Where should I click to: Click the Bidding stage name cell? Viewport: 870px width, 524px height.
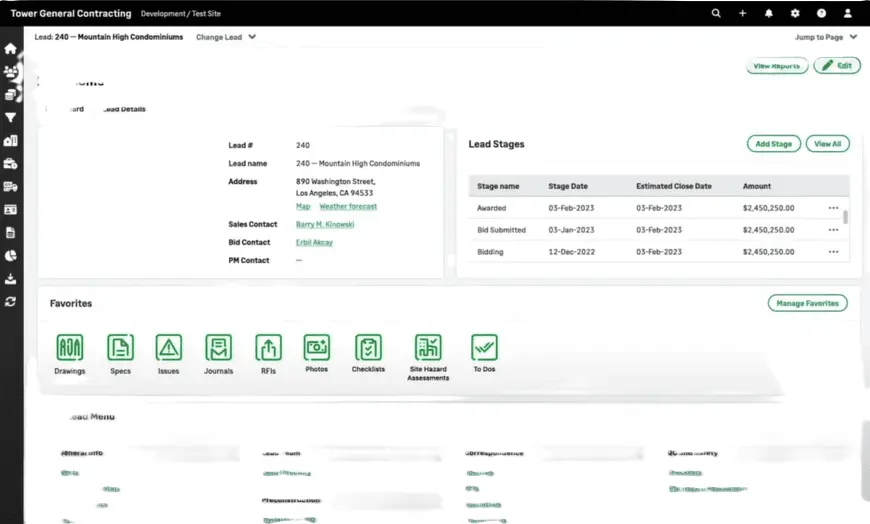click(490, 252)
